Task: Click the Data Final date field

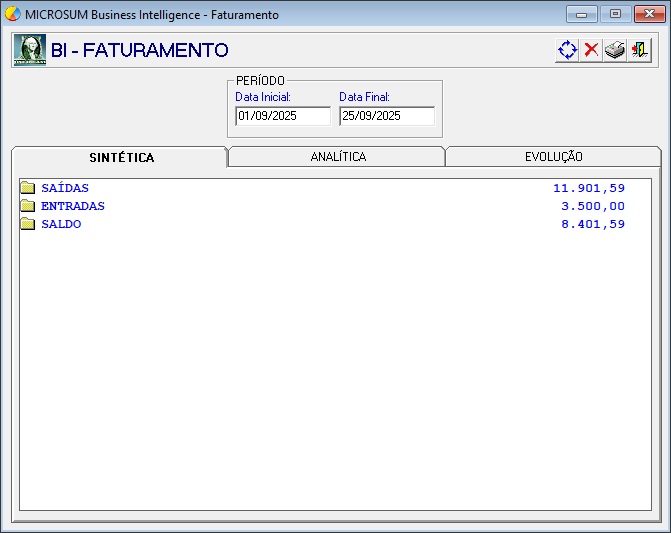Action: [387, 116]
